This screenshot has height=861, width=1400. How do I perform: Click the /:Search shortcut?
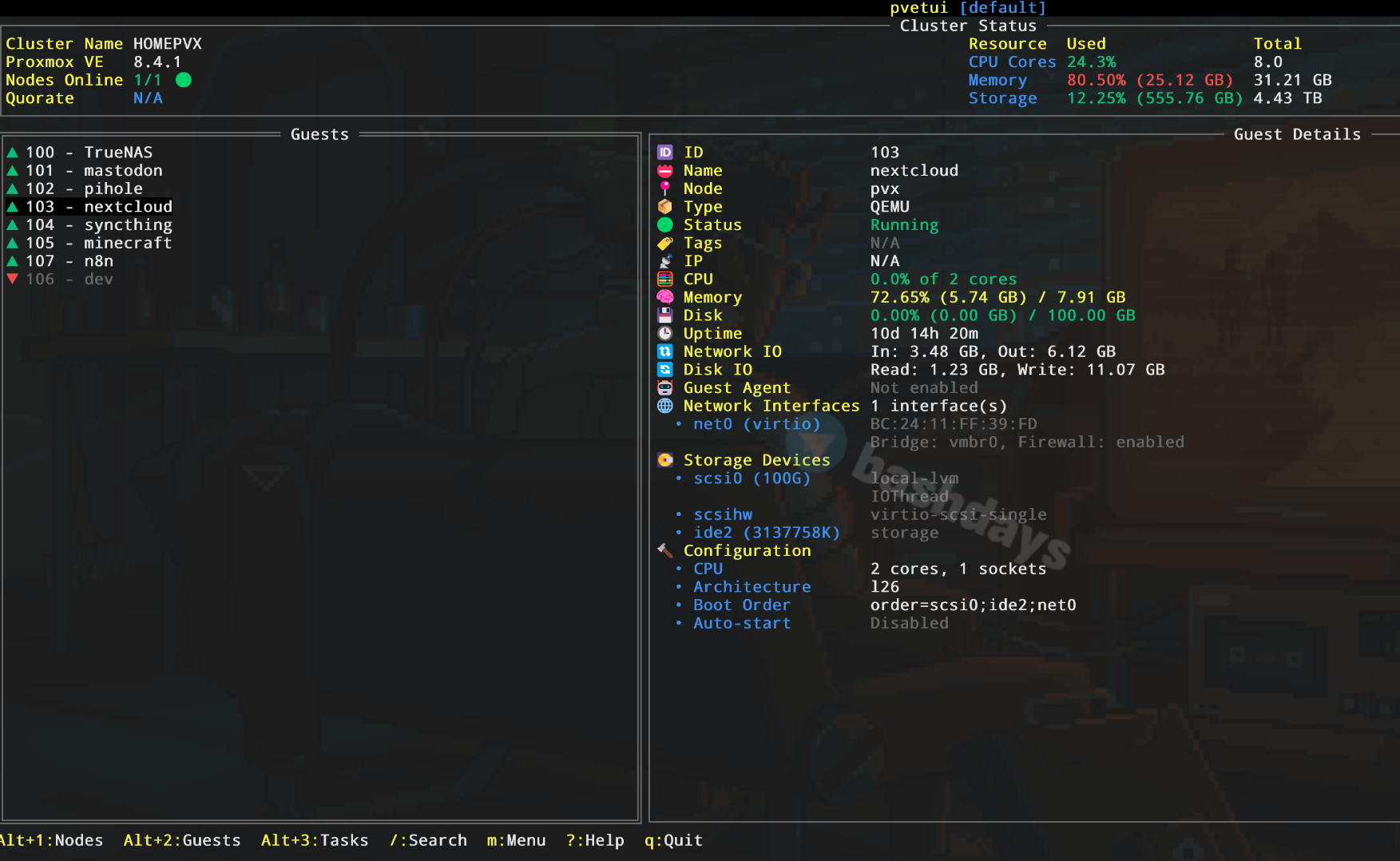pos(428,840)
